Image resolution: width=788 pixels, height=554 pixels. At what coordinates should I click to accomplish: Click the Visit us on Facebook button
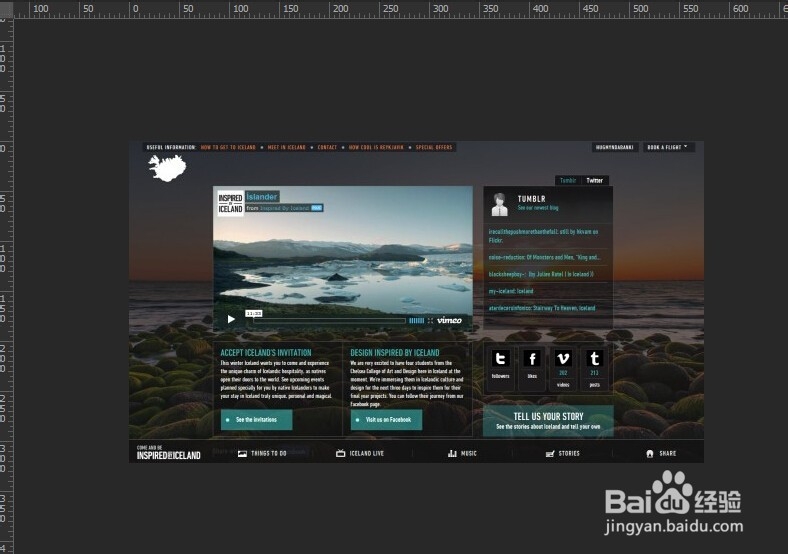386,420
